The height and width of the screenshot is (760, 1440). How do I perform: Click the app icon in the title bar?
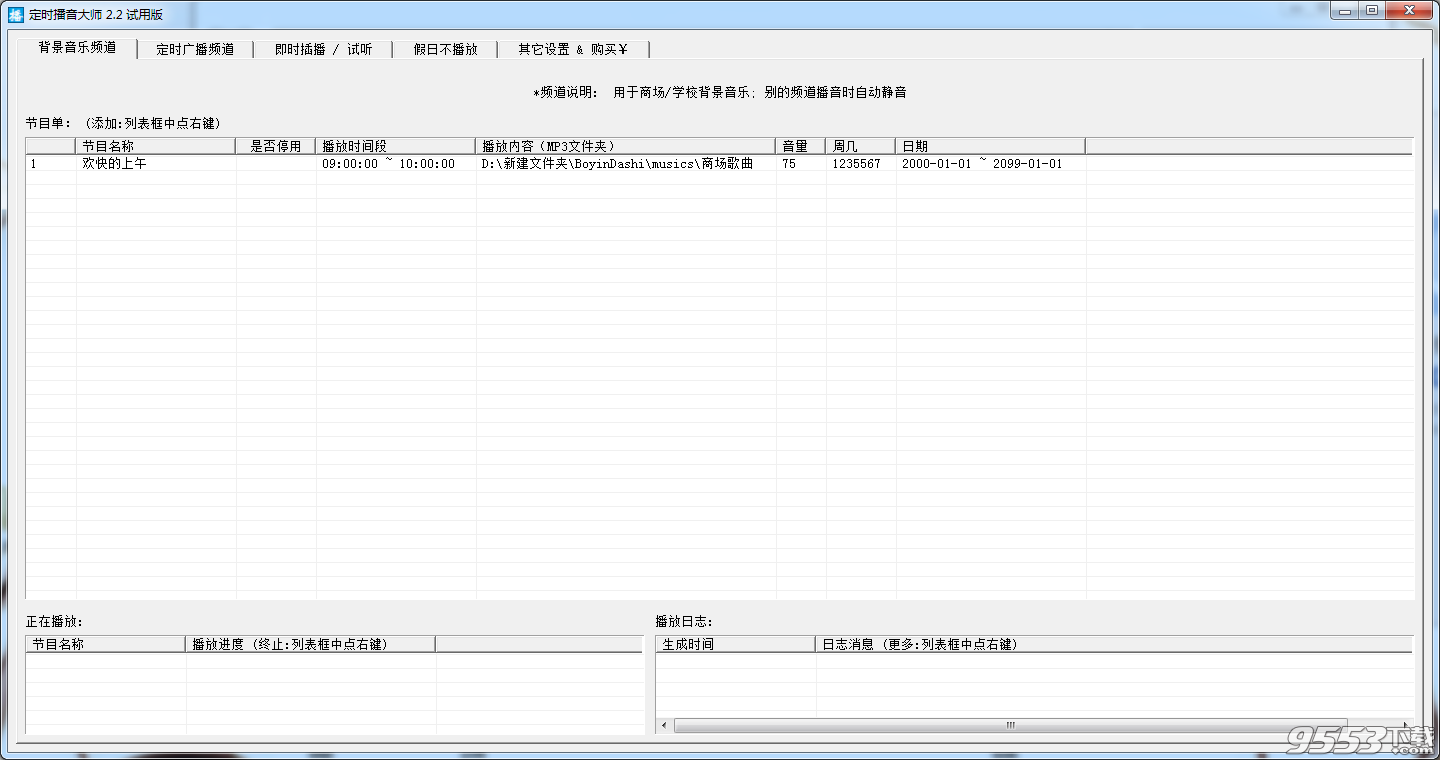click(16, 14)
